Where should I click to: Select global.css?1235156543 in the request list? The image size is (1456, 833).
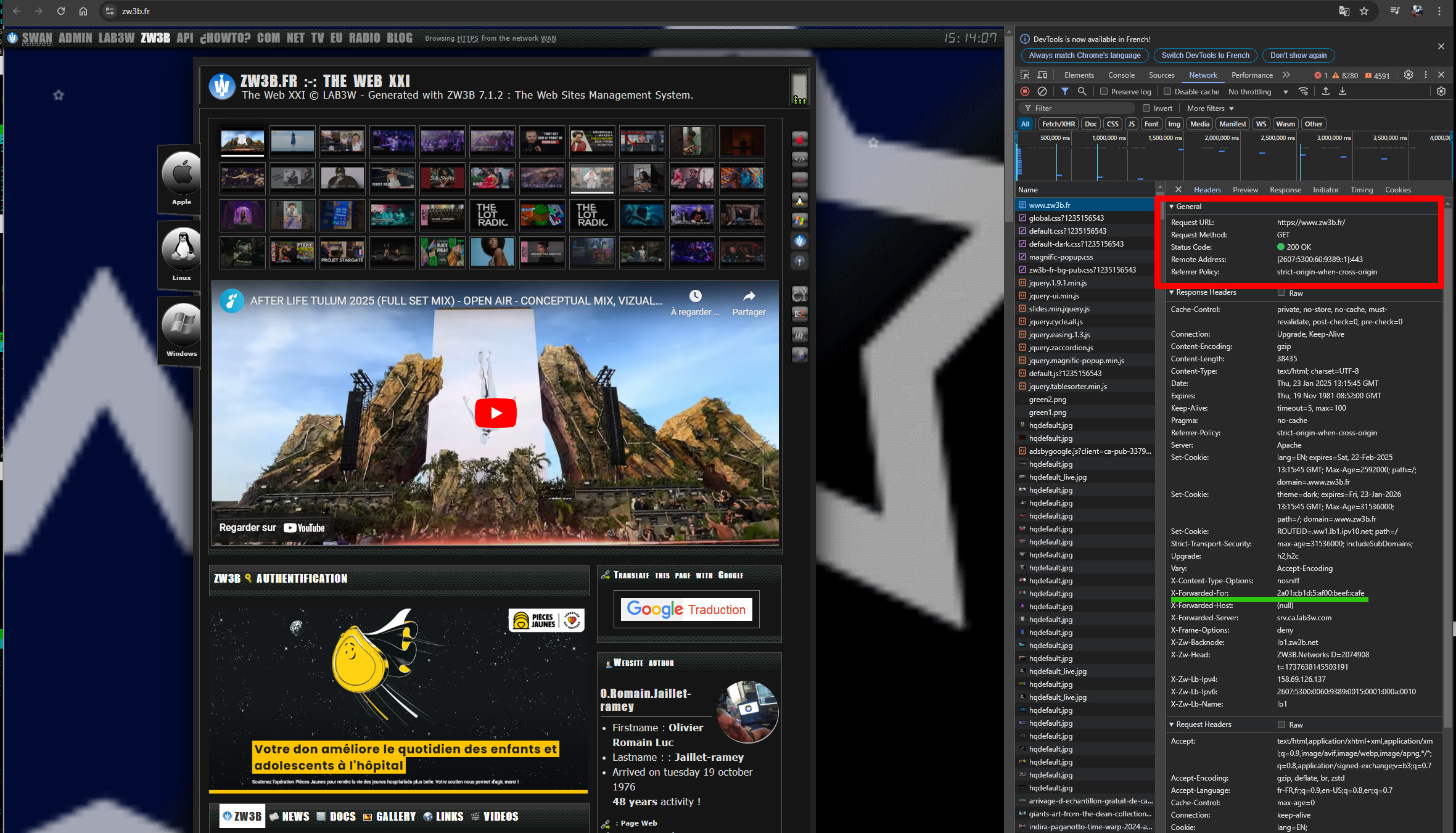pos(1085,218)
